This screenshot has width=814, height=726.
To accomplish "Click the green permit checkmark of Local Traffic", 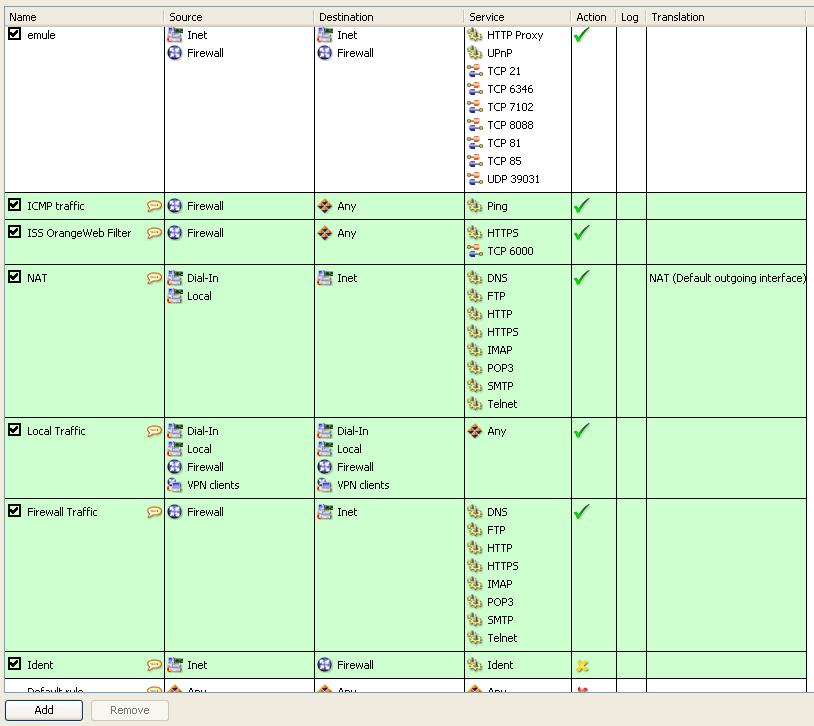I will click(x=582, y=431).
